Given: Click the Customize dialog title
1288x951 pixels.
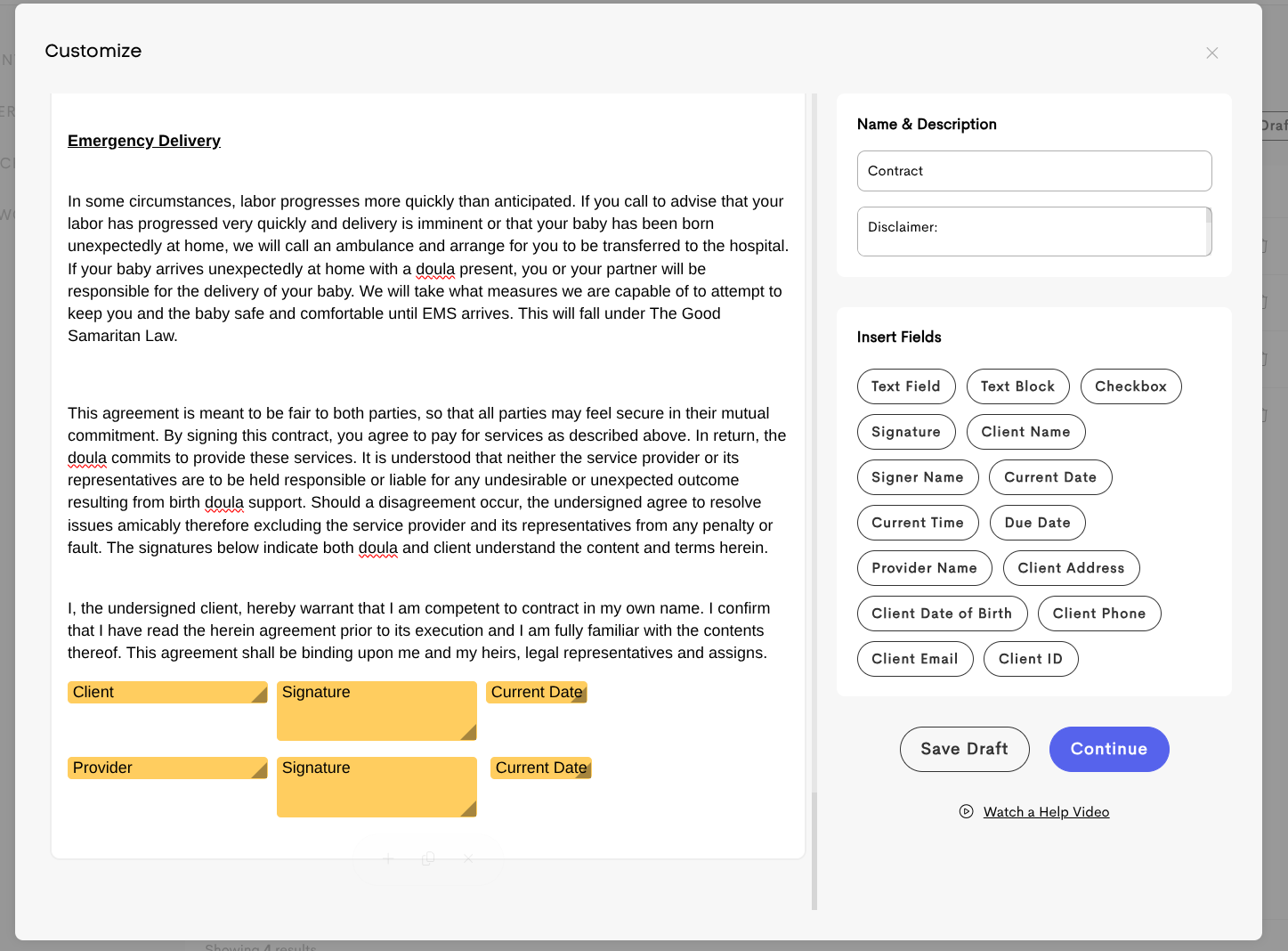Looking at the screenshot, I should click(93, 51).
